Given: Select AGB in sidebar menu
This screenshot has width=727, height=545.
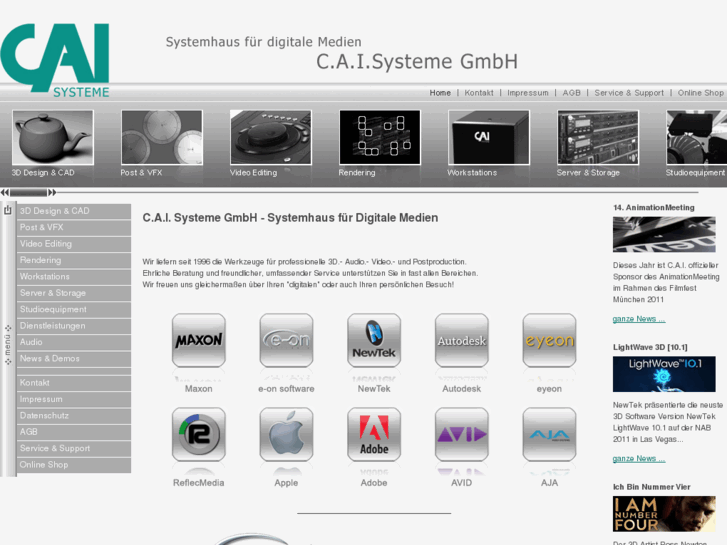Looking at the screenshot, I should (x=74, y=432).
